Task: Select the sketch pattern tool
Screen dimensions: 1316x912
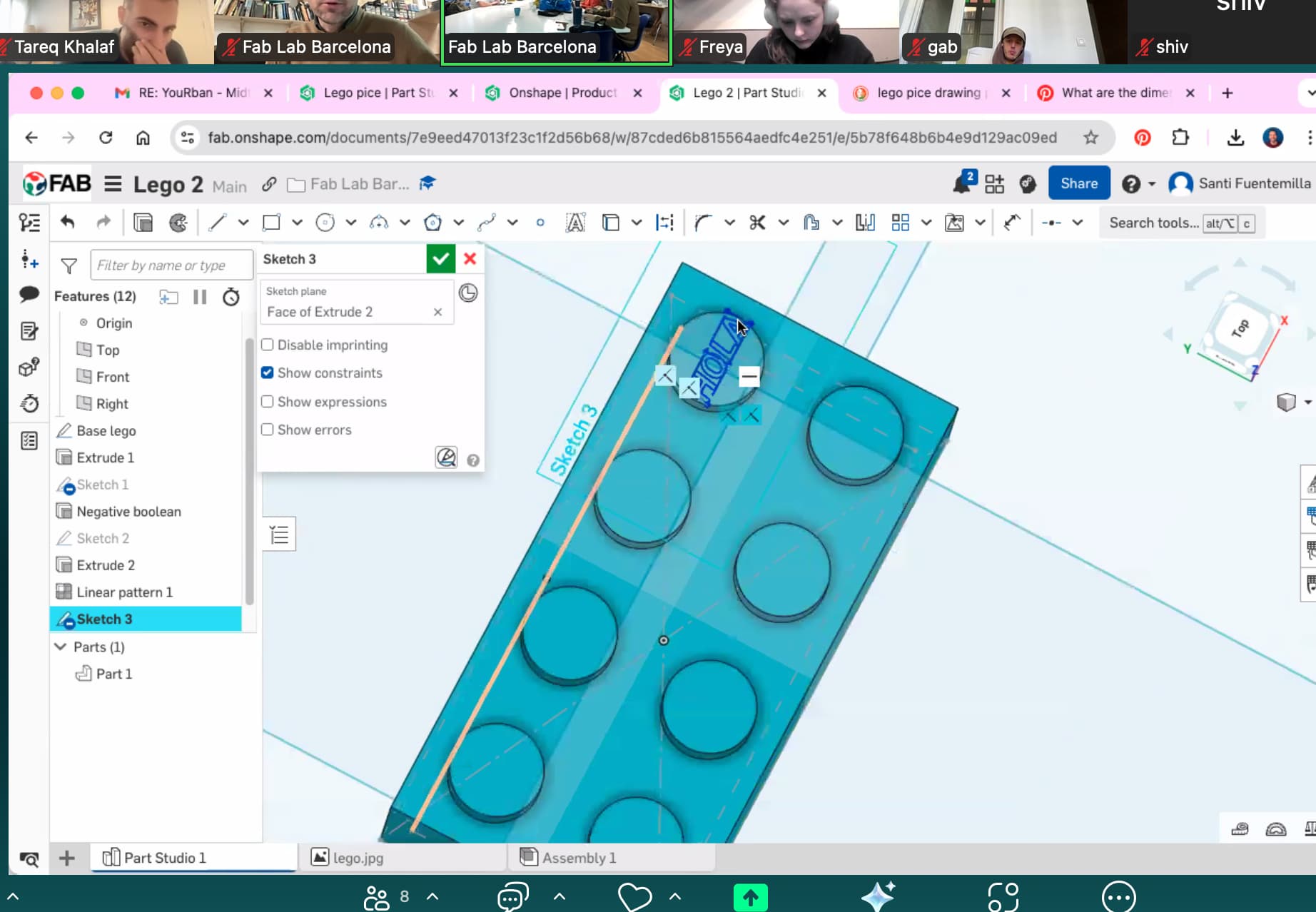Action: click(901, 223)
